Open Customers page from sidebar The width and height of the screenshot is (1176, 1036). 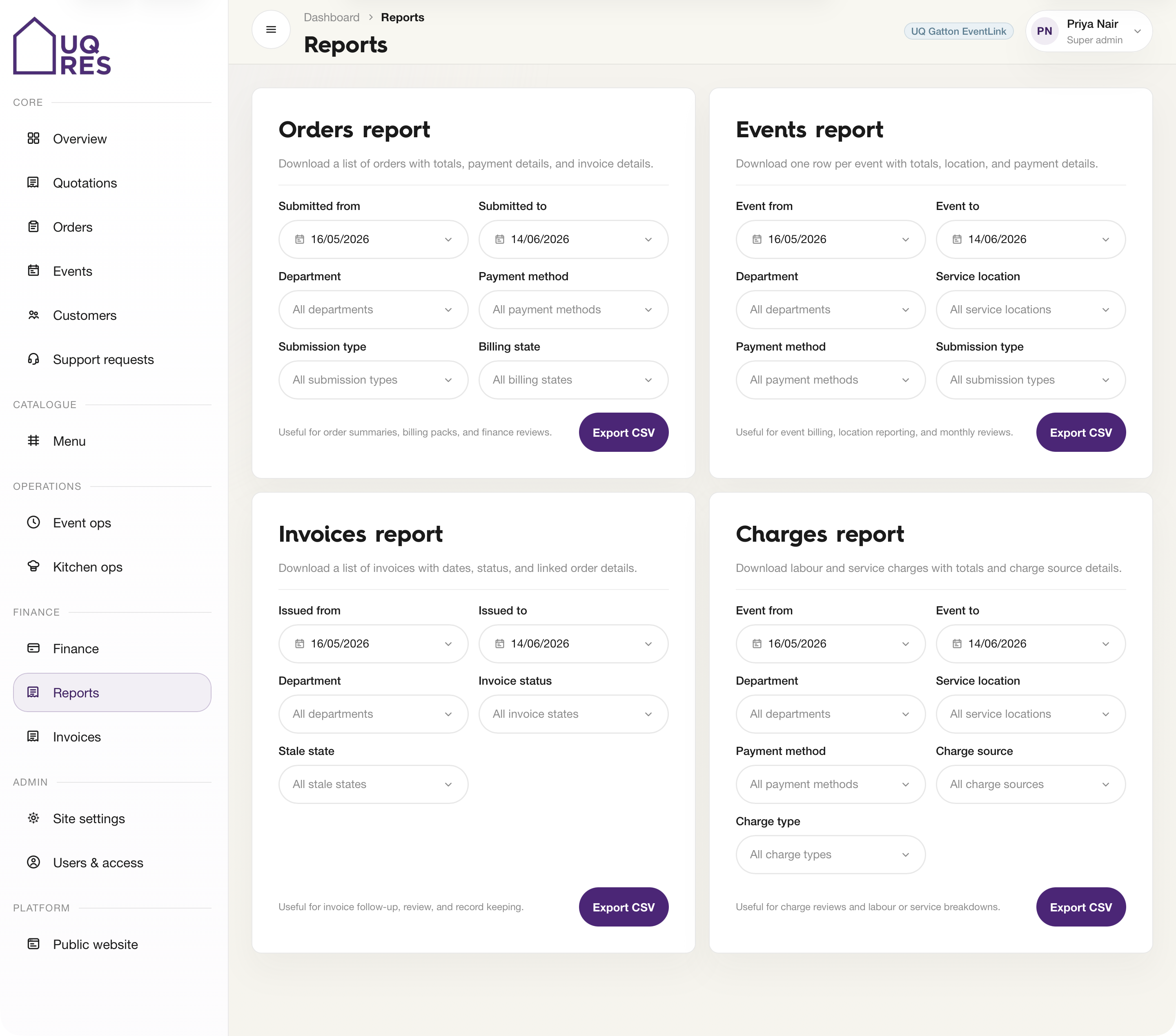pos(112,315)
